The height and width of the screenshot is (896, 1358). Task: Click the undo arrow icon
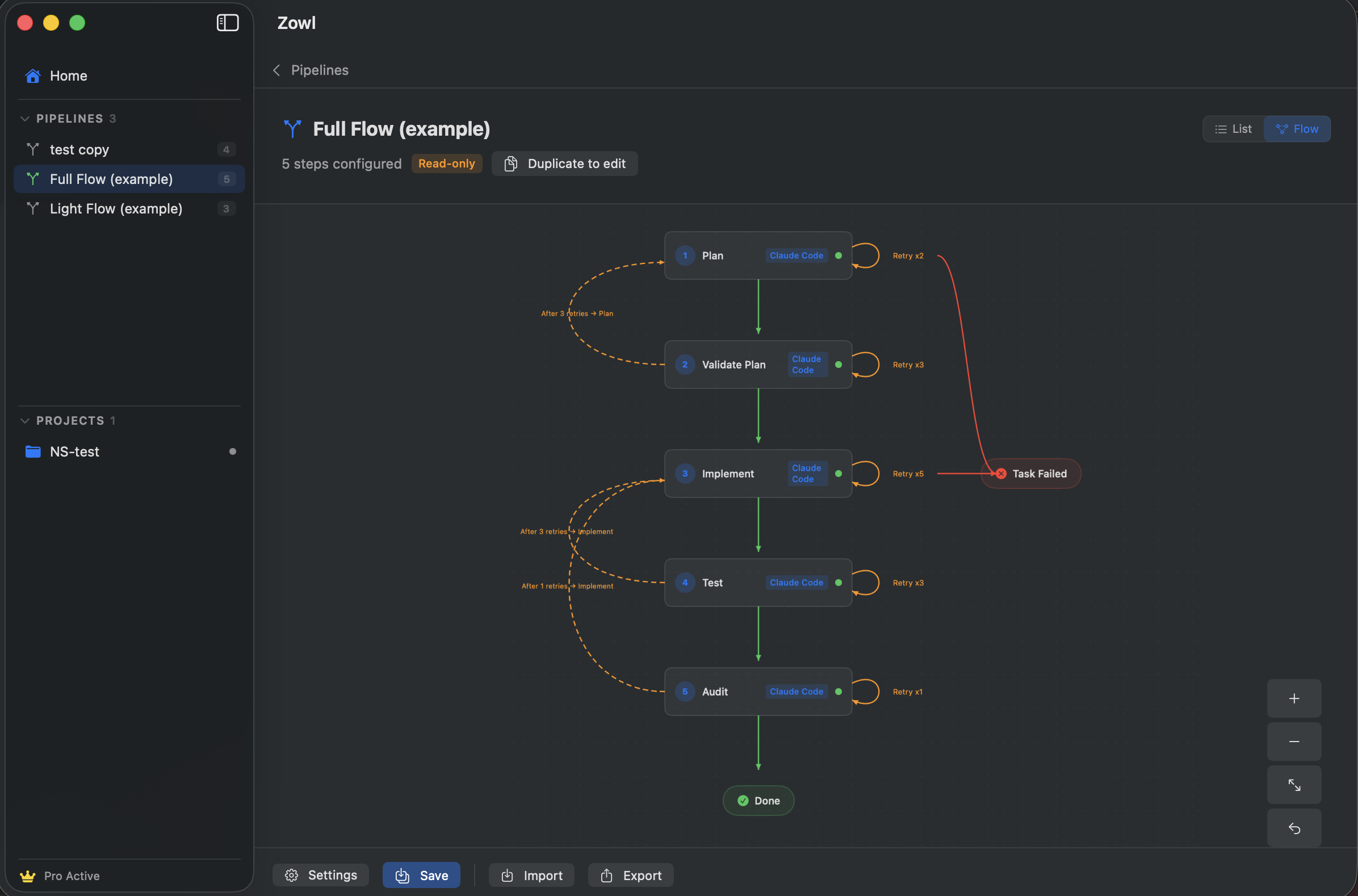[x=1293, y=828]
